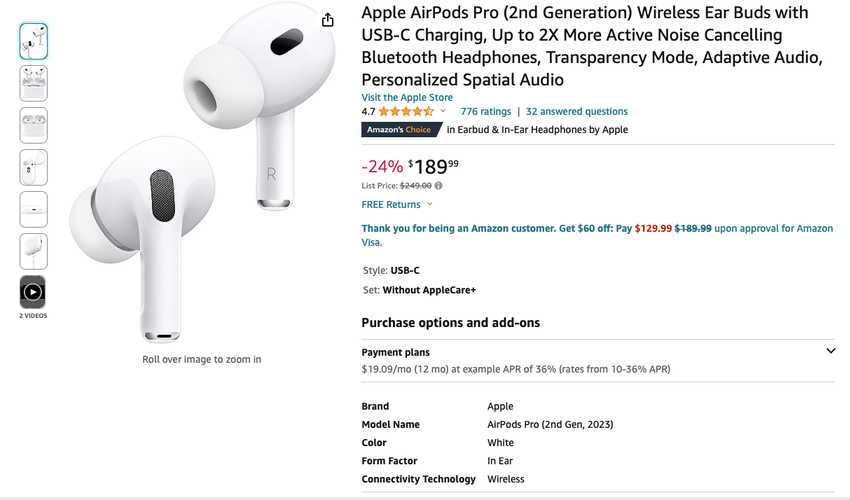Select the sixth thumbnail with charging cable
850x500 pixels.
(x=33, y=251)
